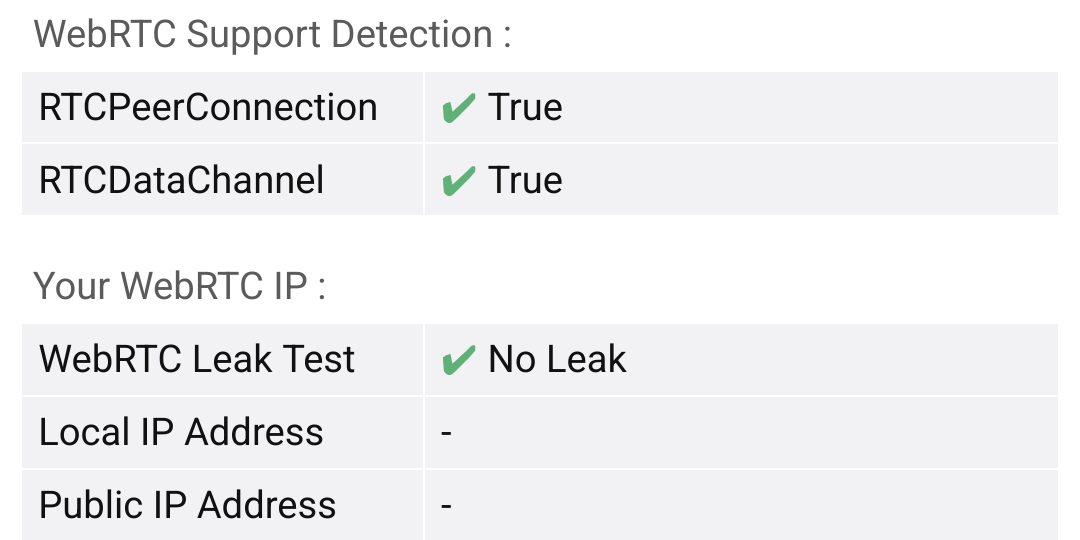
Task: Click the Local IP Address label
Action: click(181, 432)
